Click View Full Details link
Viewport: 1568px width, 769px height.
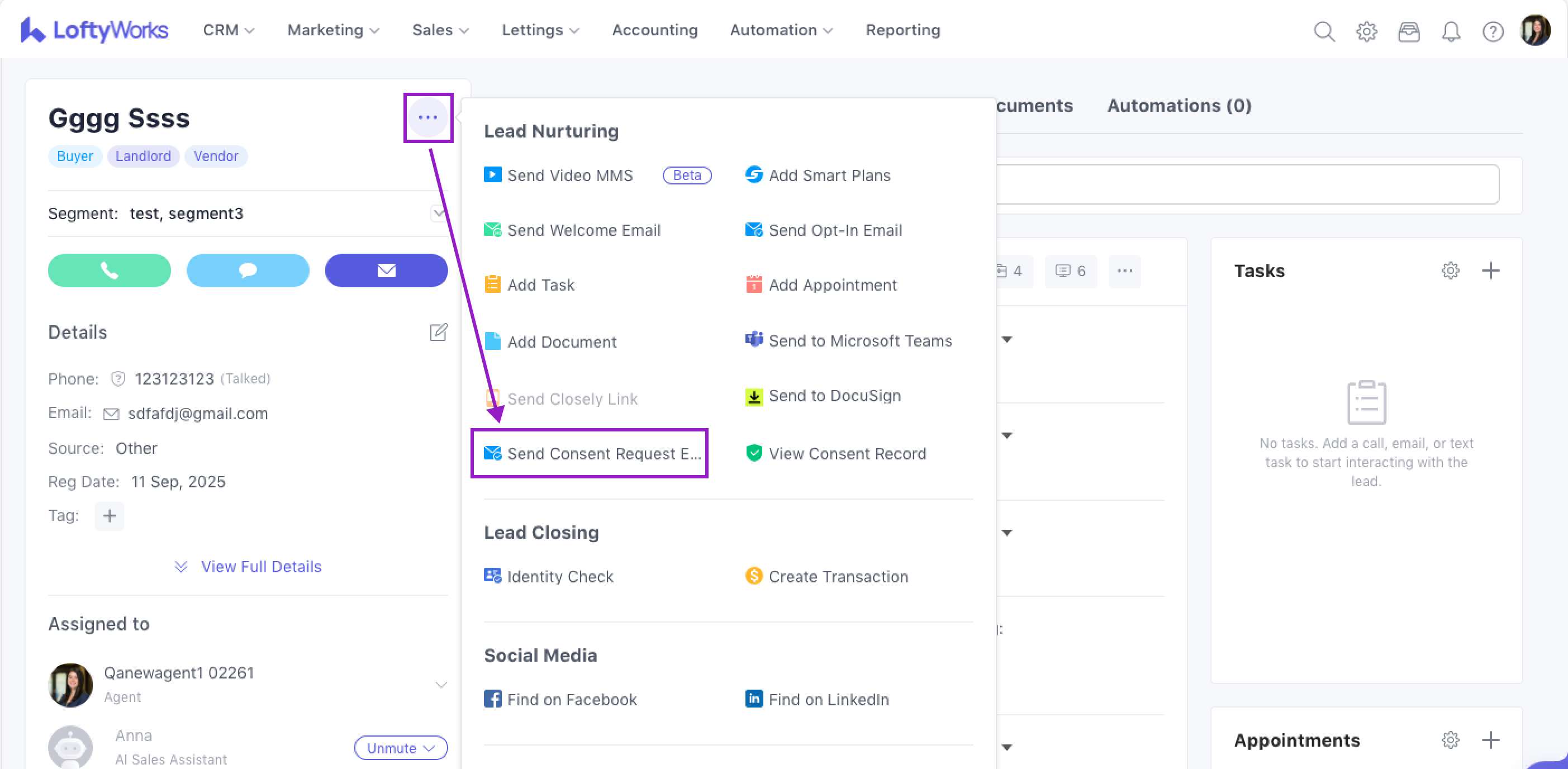pyautogui.click(x=260, y=566)
